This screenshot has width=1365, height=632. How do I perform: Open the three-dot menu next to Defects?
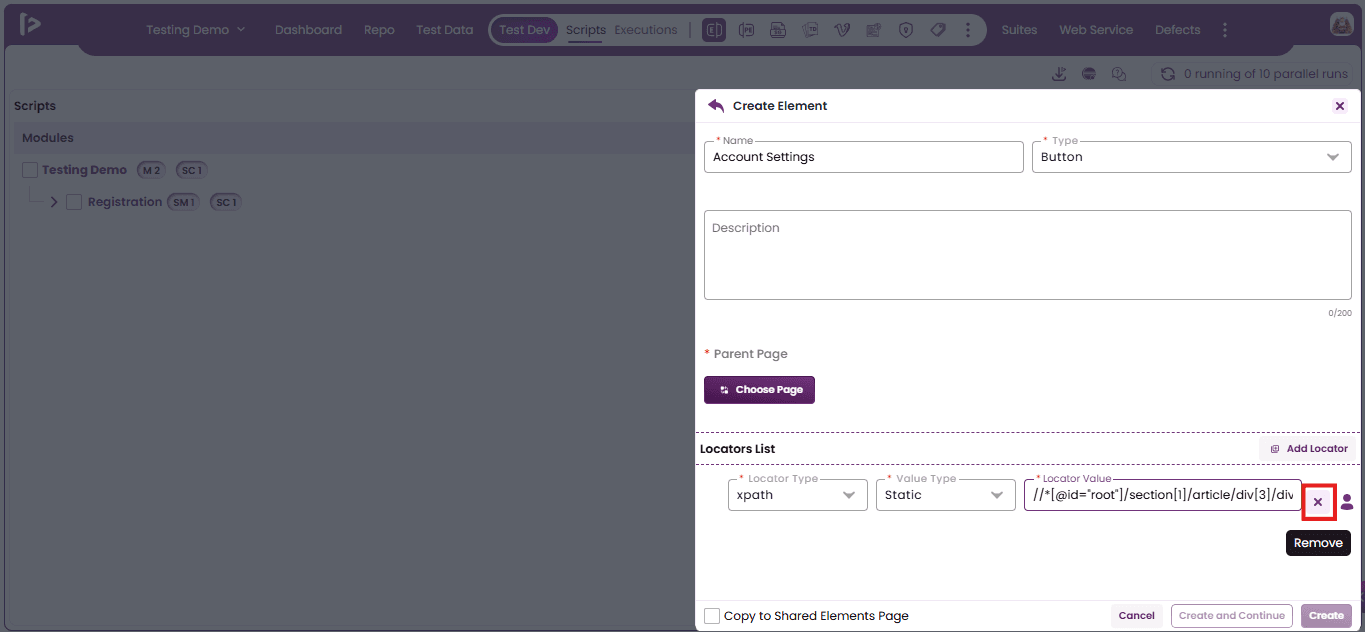point(1225,30)
